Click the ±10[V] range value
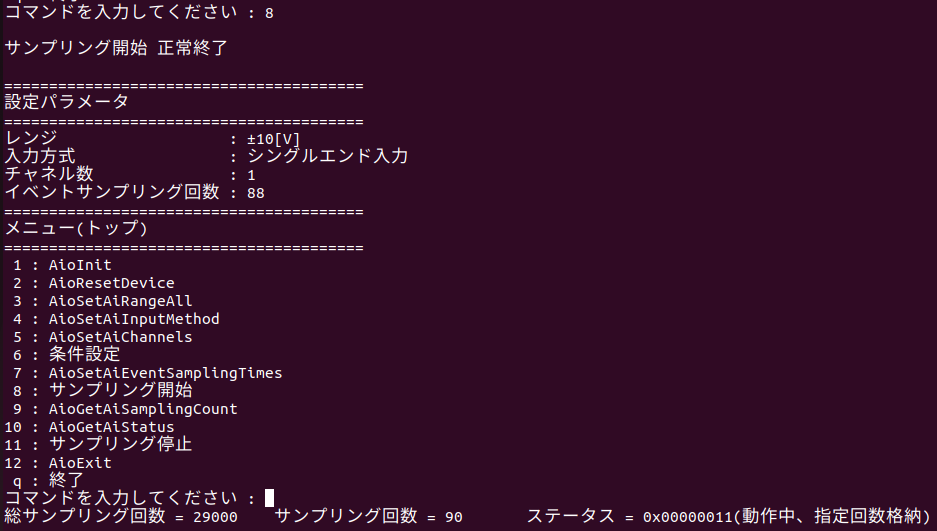The image size is (937, 531). 274,138
